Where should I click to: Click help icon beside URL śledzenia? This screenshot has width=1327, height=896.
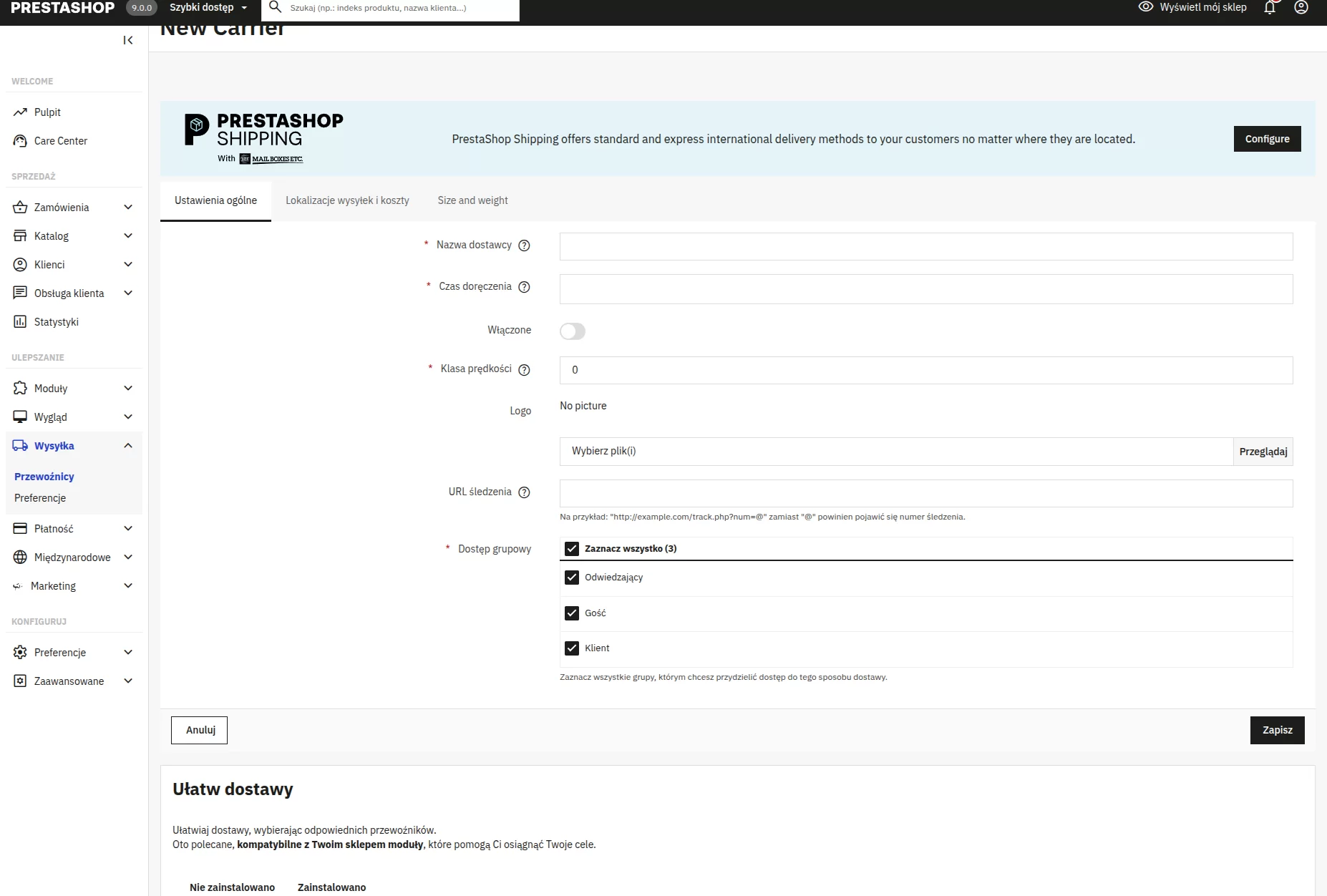524,492
